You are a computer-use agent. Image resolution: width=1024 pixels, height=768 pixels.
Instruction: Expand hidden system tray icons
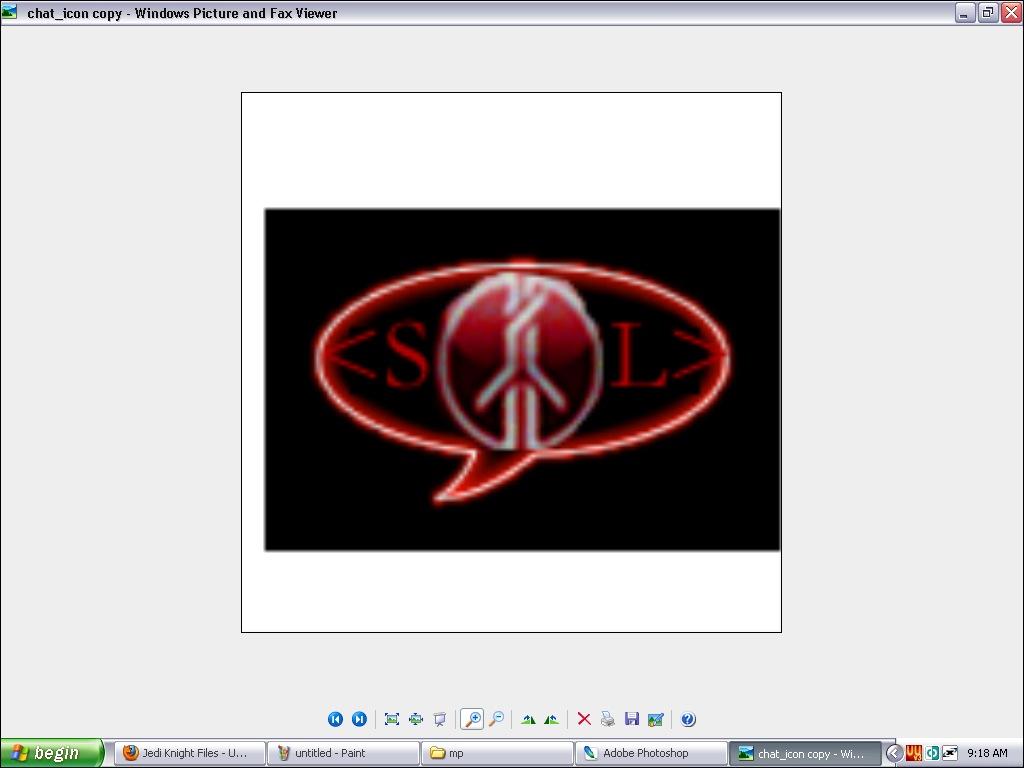894,753
